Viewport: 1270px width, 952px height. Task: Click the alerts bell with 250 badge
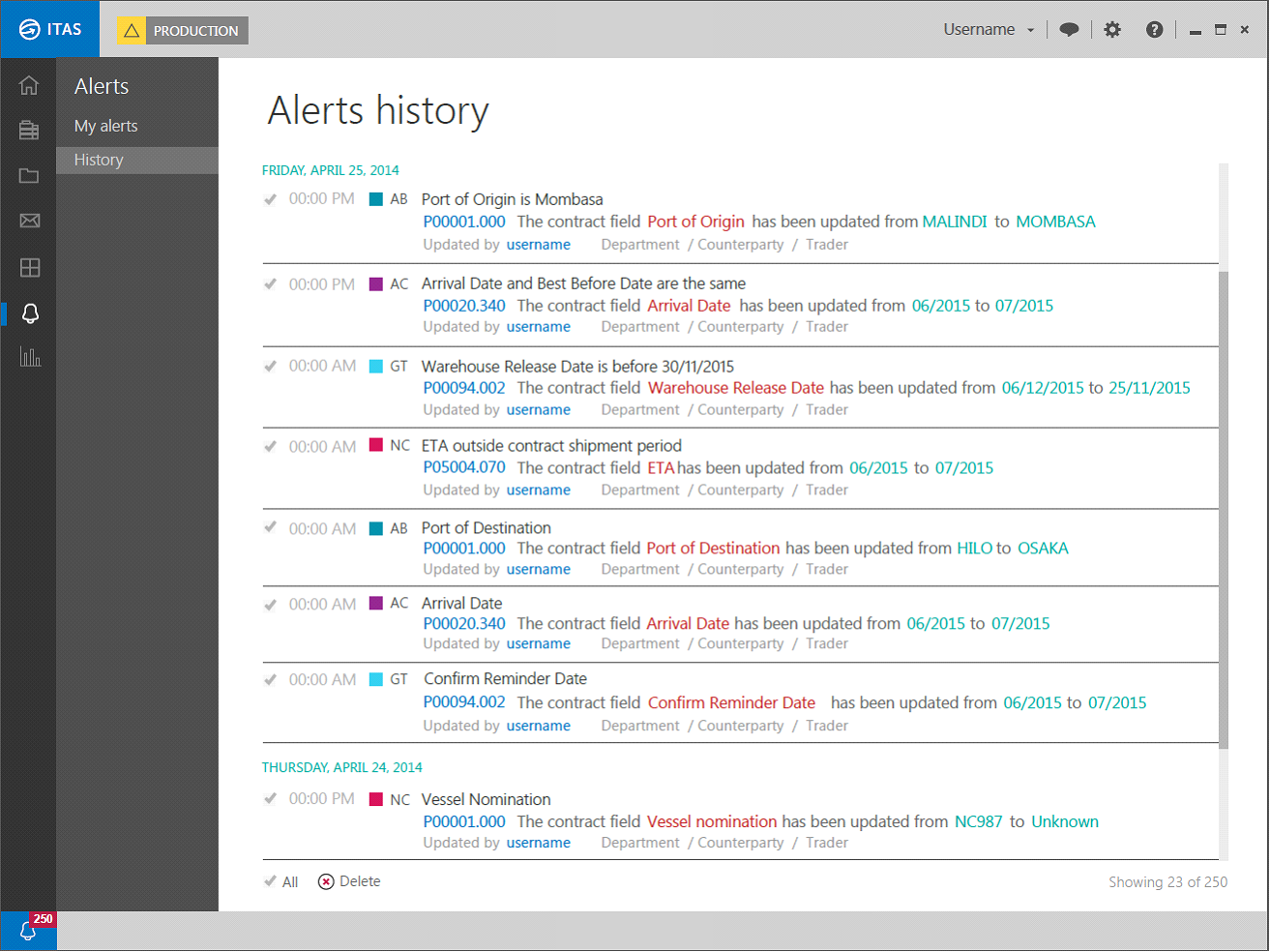29,931
